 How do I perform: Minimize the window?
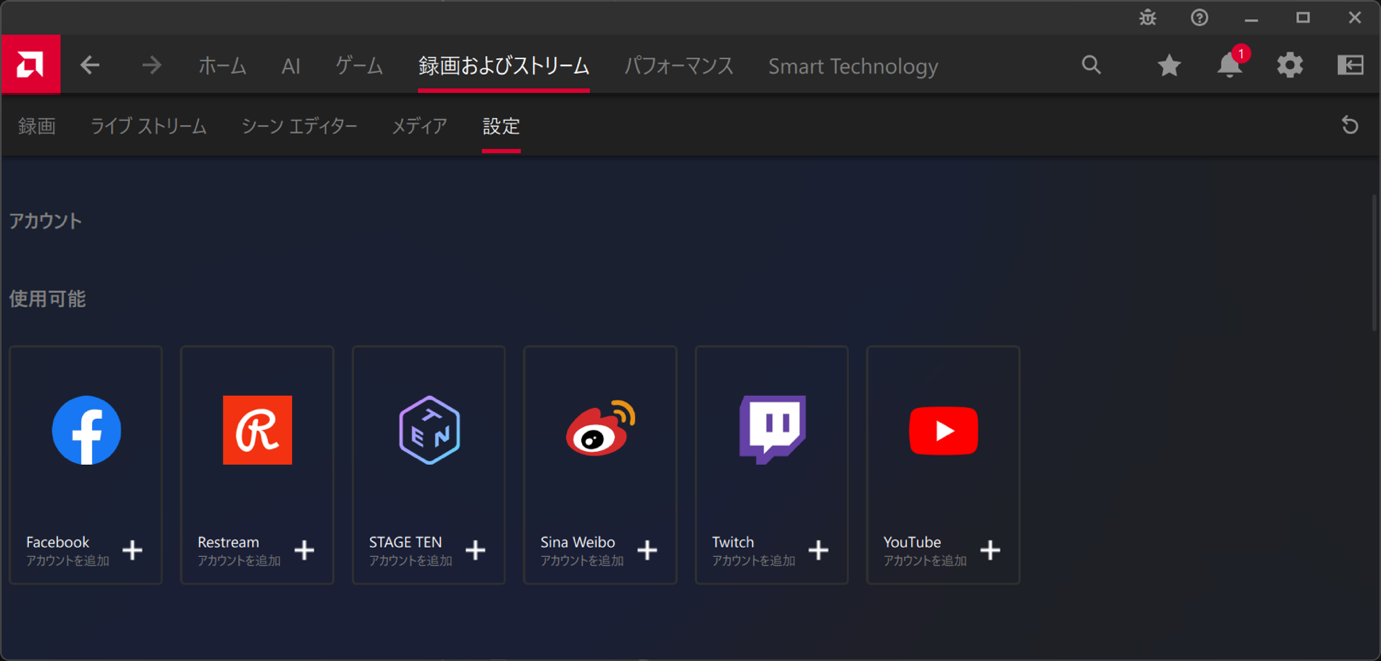point(1251,18)
